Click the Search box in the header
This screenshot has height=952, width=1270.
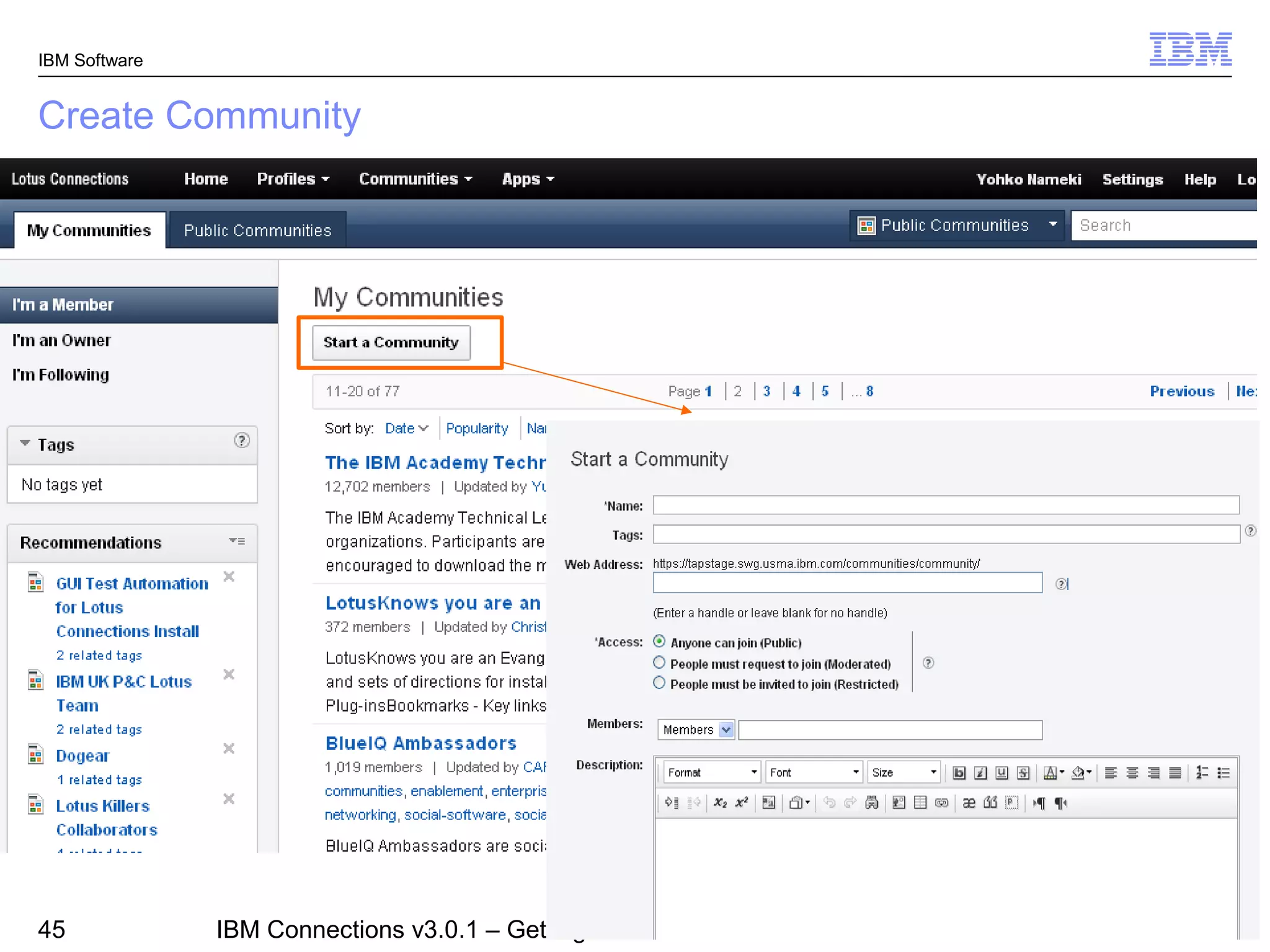click(1164, 225)
